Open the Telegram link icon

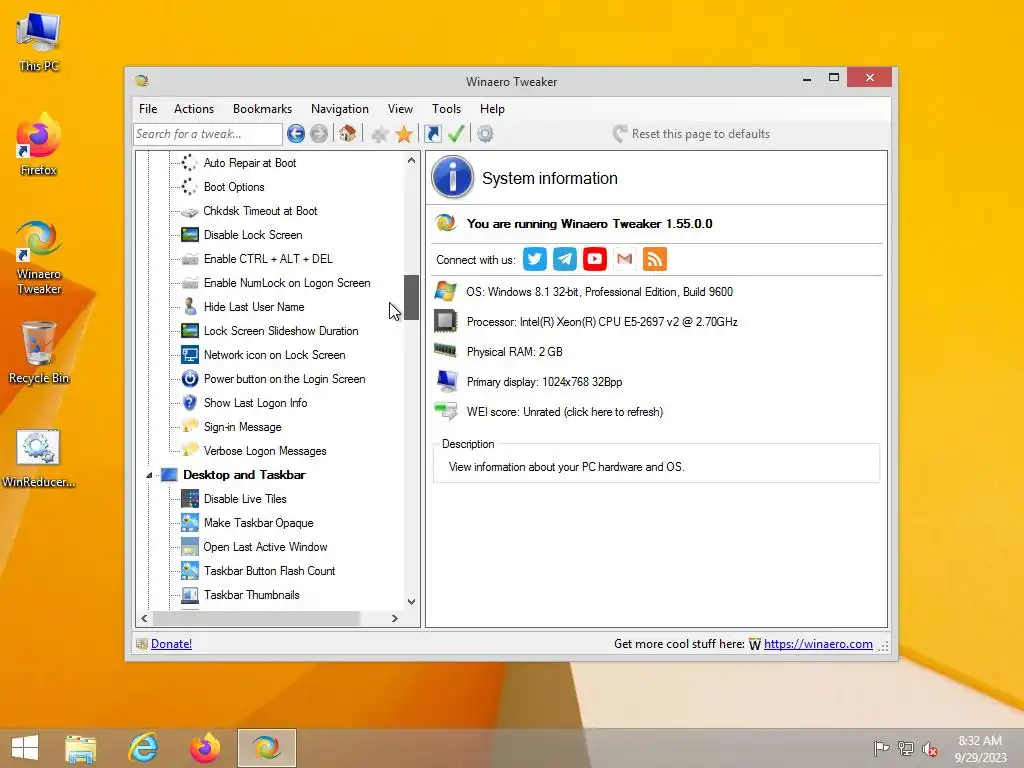pos(564,259)
